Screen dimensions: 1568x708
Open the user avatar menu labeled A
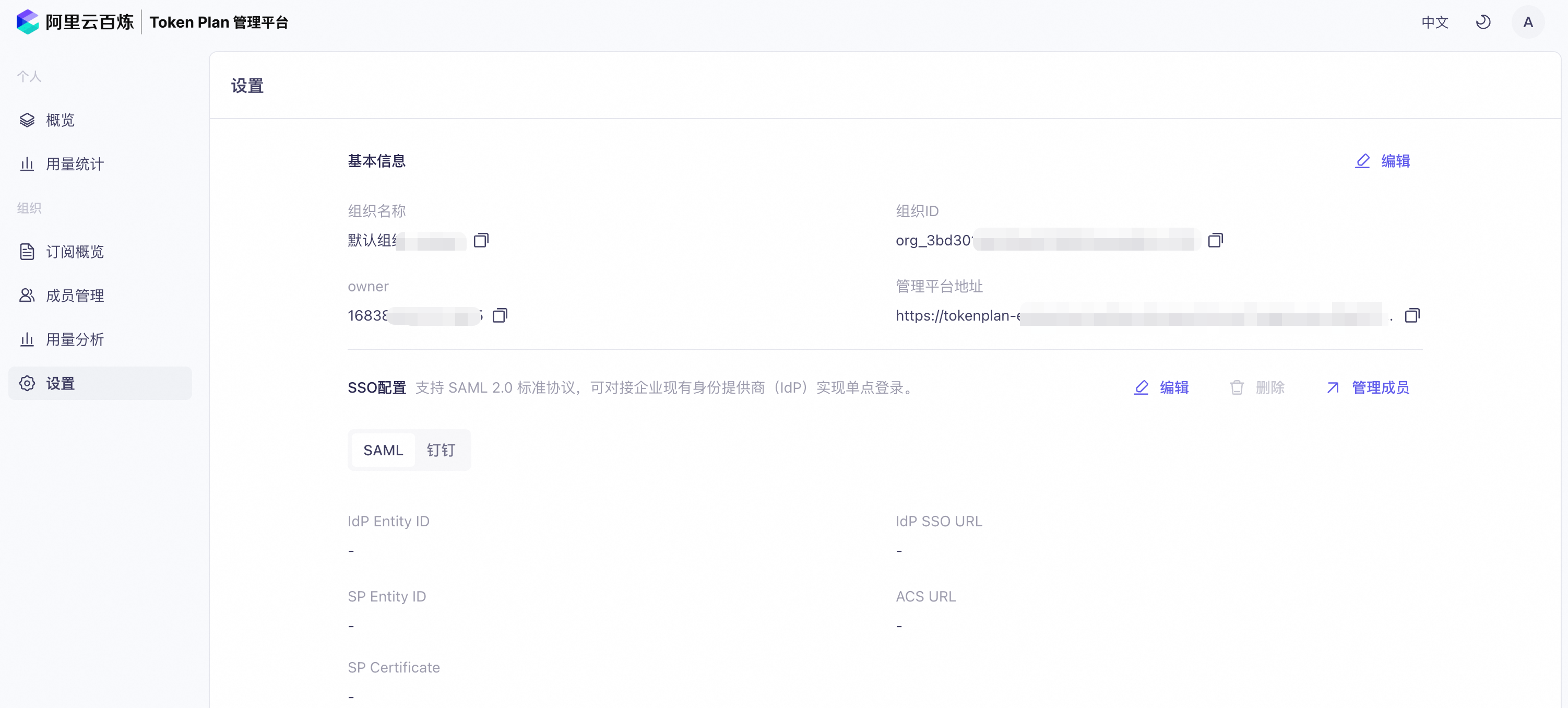1528,22
